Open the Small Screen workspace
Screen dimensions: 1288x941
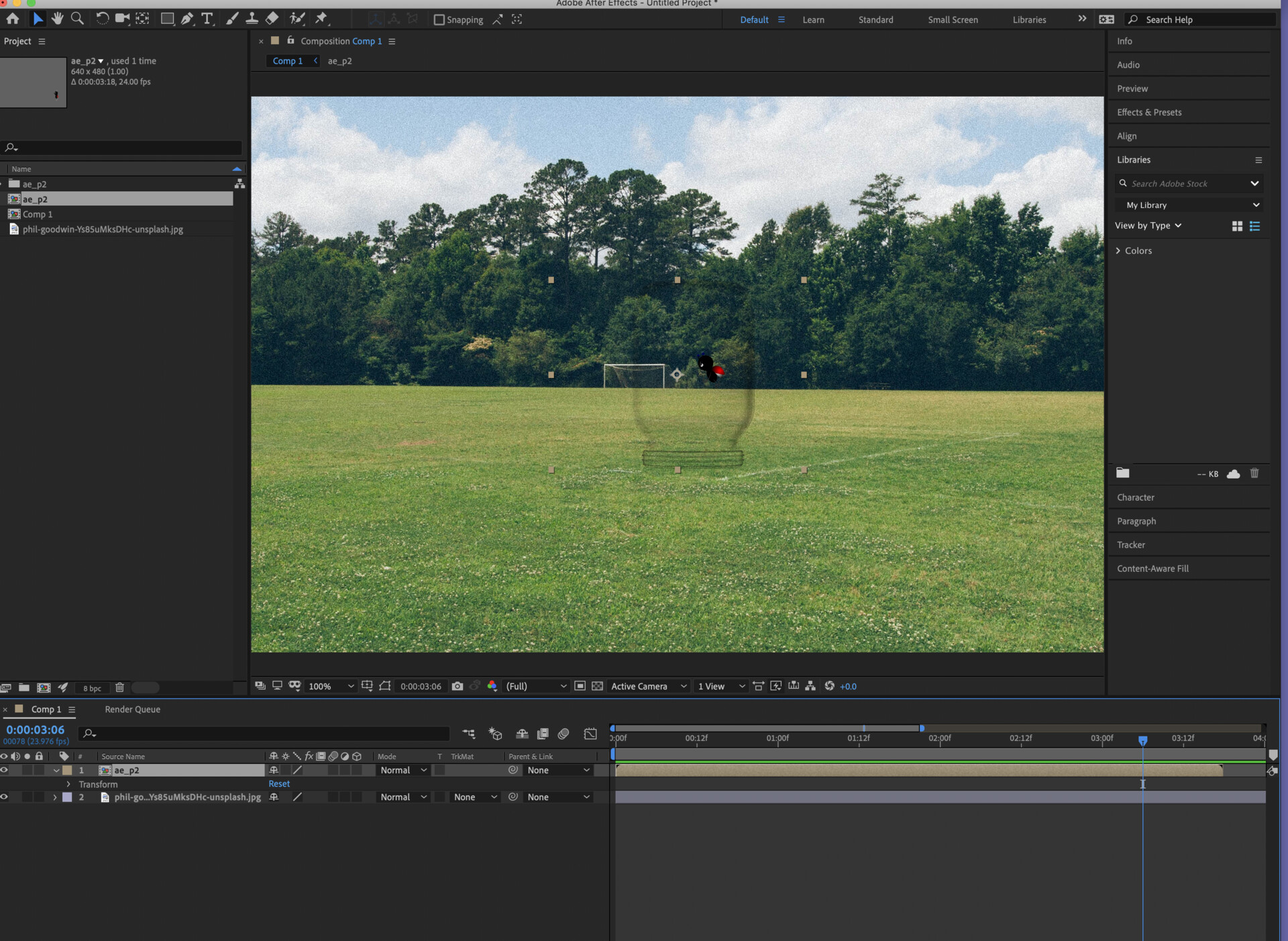[x=953, y=19]
